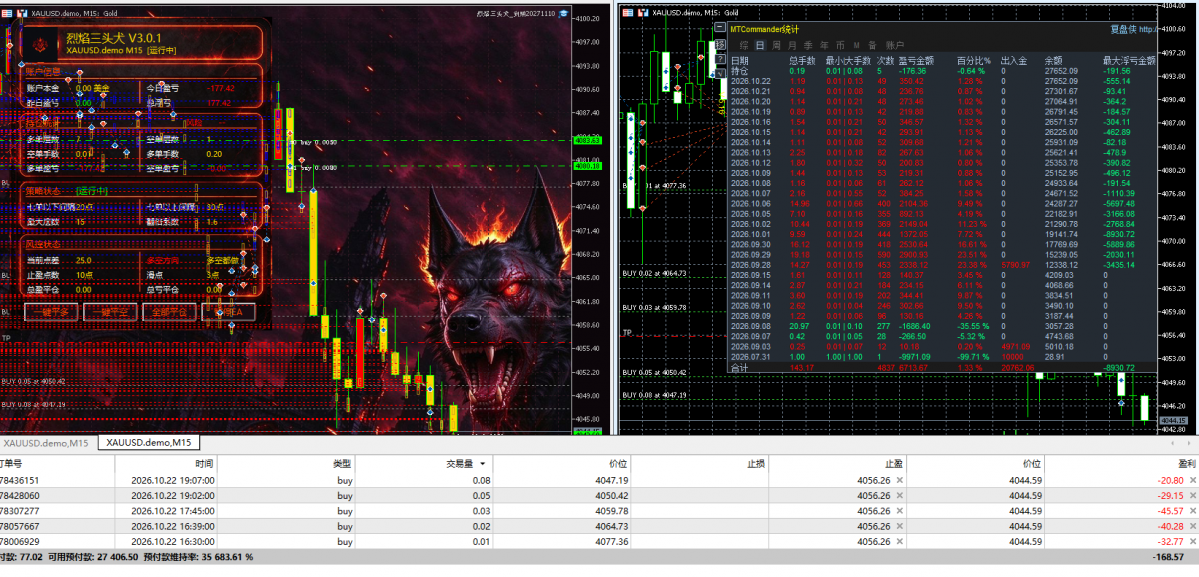This screenshot has height=577, width=1199.
Task: Click the 一键平多 close-longs button
Action: pyautogui.click(x=51, y=312)
